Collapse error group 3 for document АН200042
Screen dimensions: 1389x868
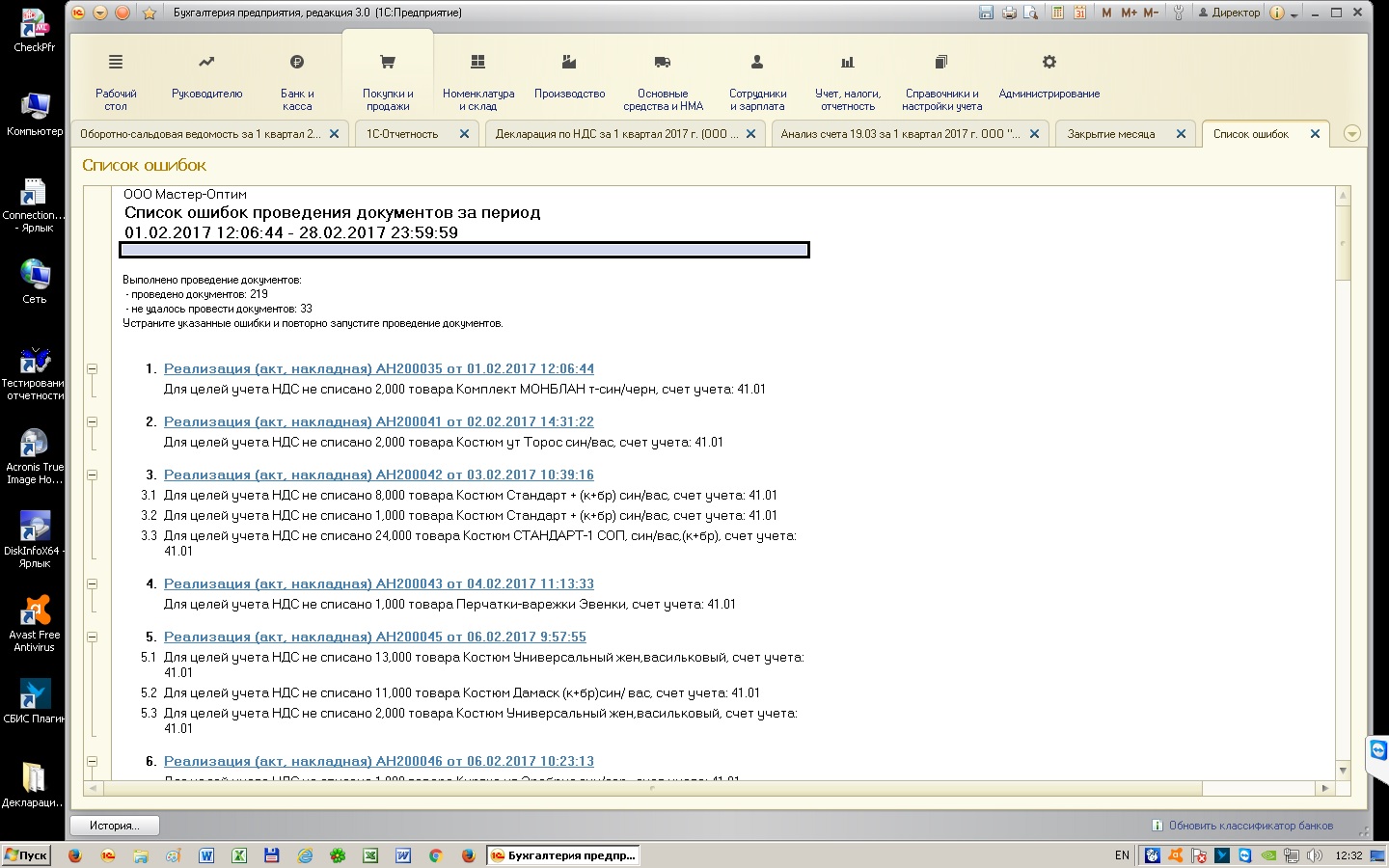coord(93,475)
